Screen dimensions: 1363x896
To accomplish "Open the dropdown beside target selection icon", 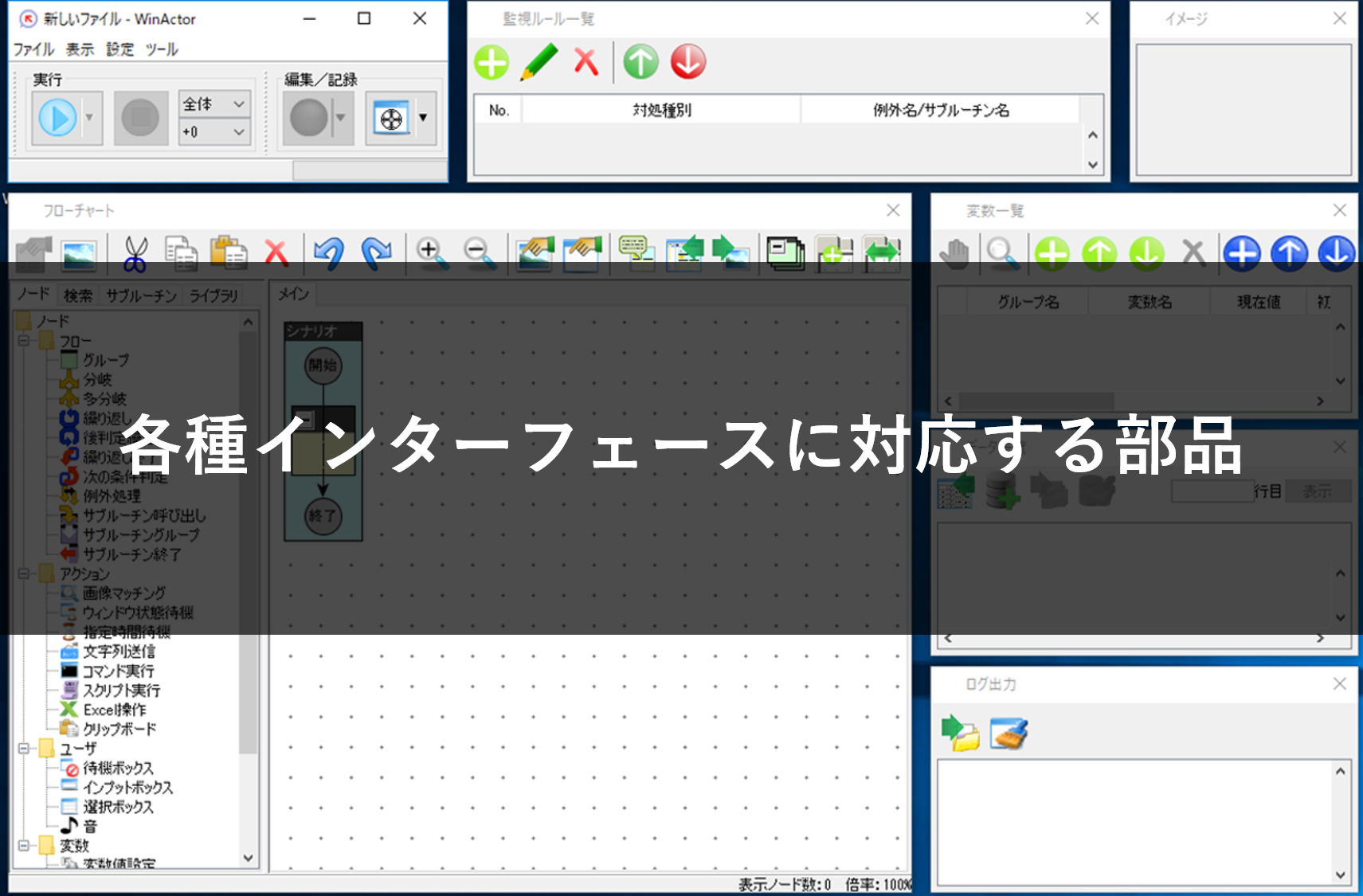I will point(424,118).
